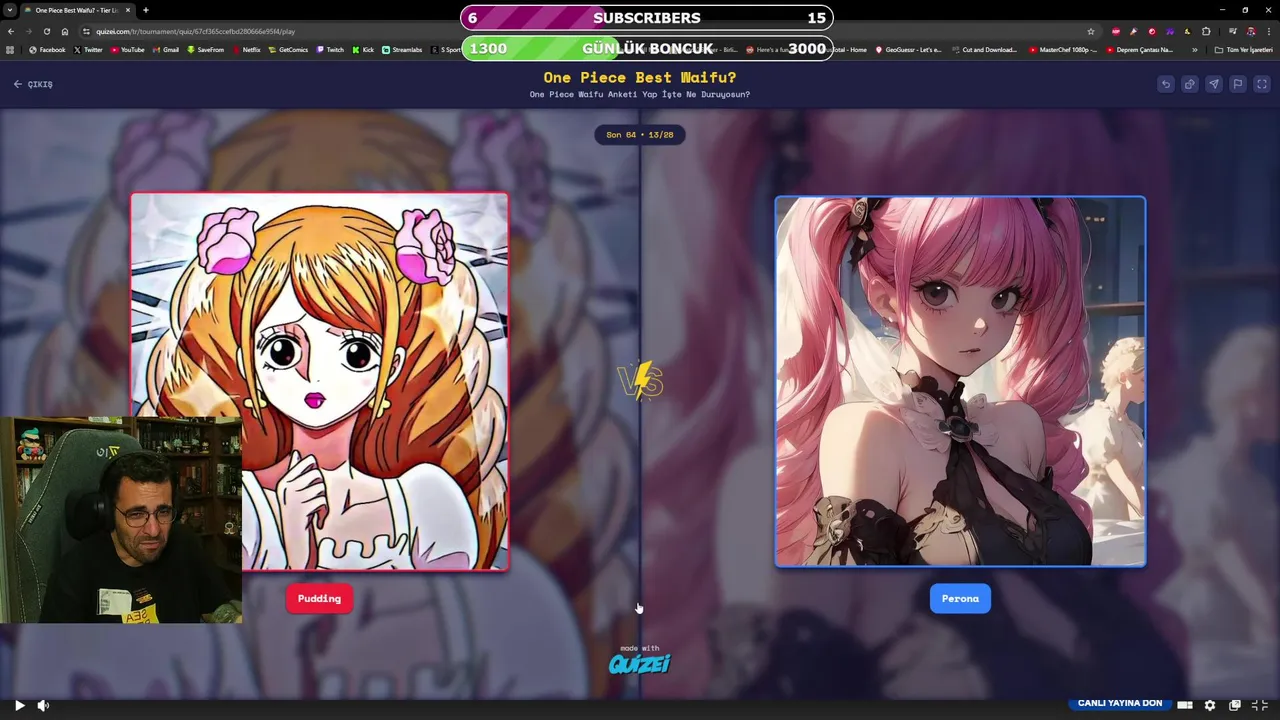Select the Perona character image
Image resolution: width=1280 pixels, height=720 pixels.
960,382
